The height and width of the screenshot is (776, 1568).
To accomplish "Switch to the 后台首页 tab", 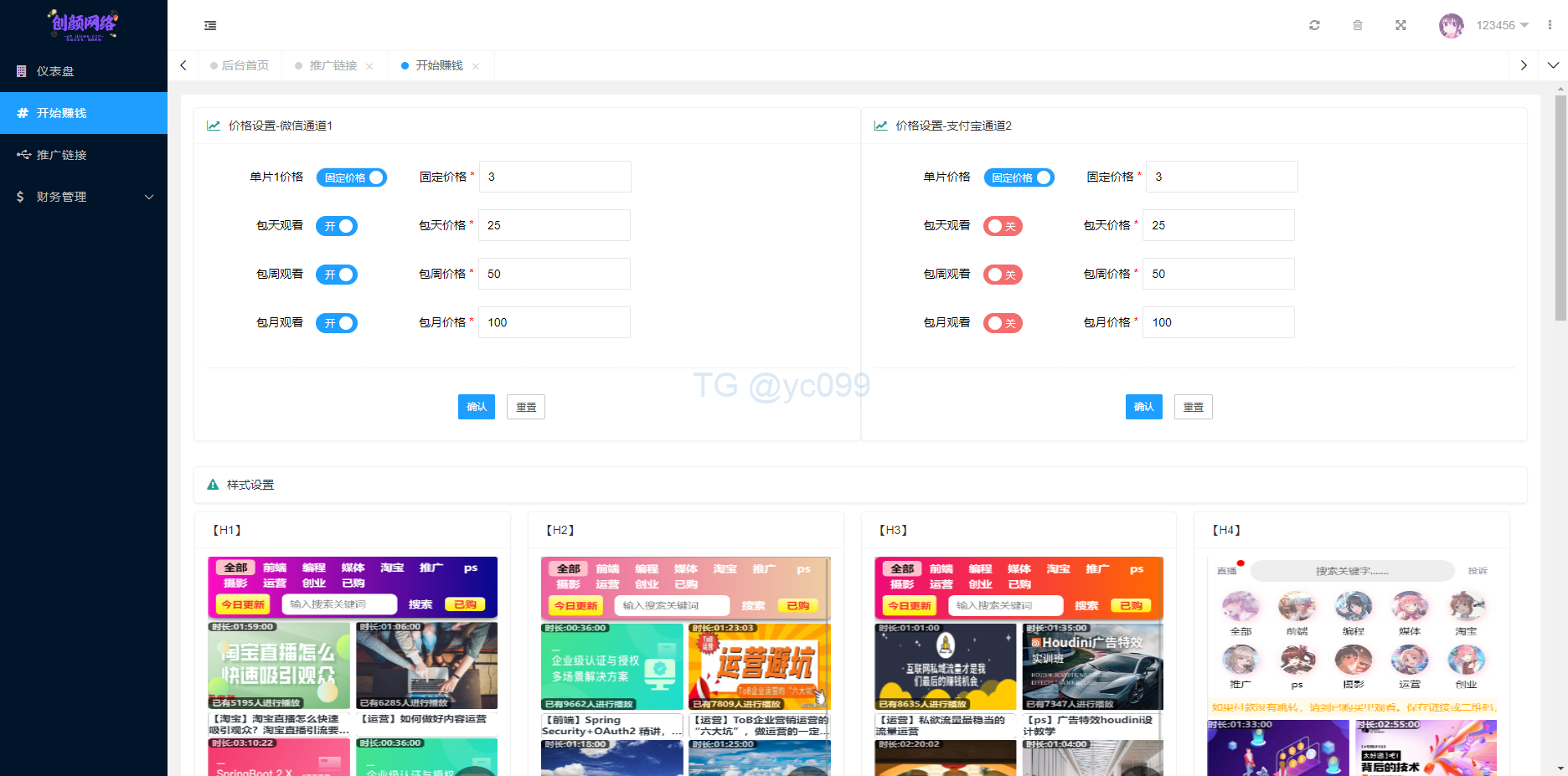I will [x=240, y=65].
